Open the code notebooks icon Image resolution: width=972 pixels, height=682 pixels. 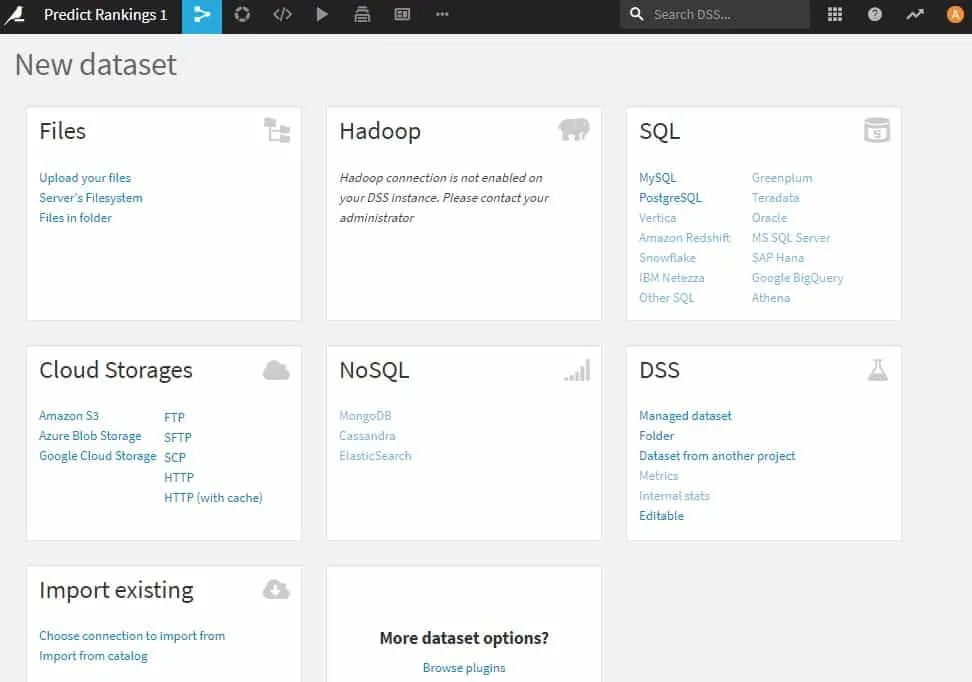282,14
